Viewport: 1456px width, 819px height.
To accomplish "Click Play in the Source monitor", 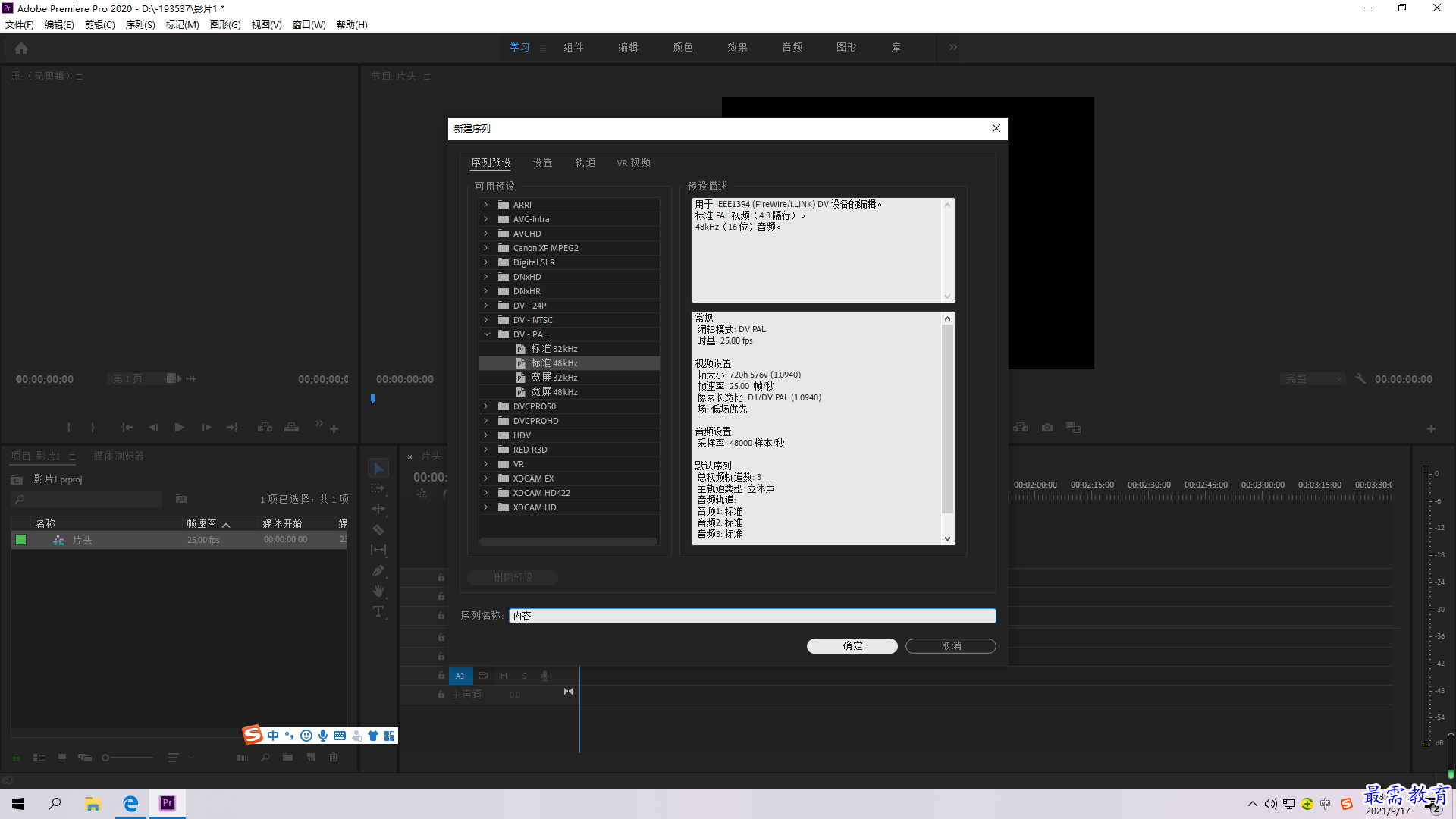I will click(x=180, y=428).
